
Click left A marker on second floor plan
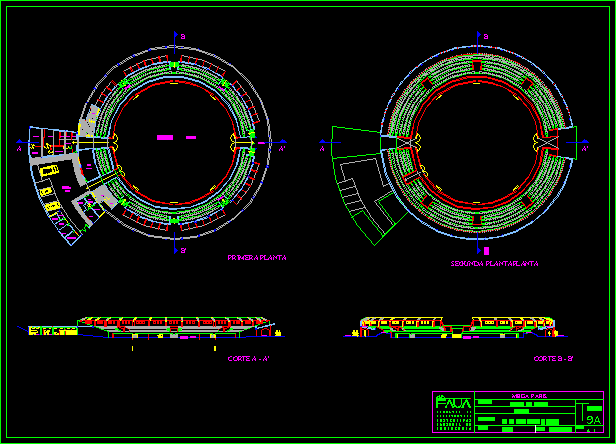324,146
